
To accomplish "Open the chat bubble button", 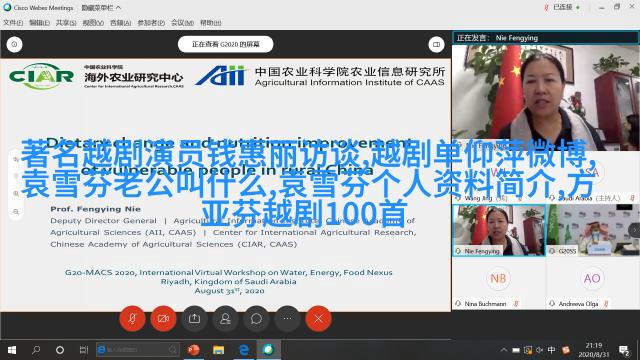I will (256, 318).
